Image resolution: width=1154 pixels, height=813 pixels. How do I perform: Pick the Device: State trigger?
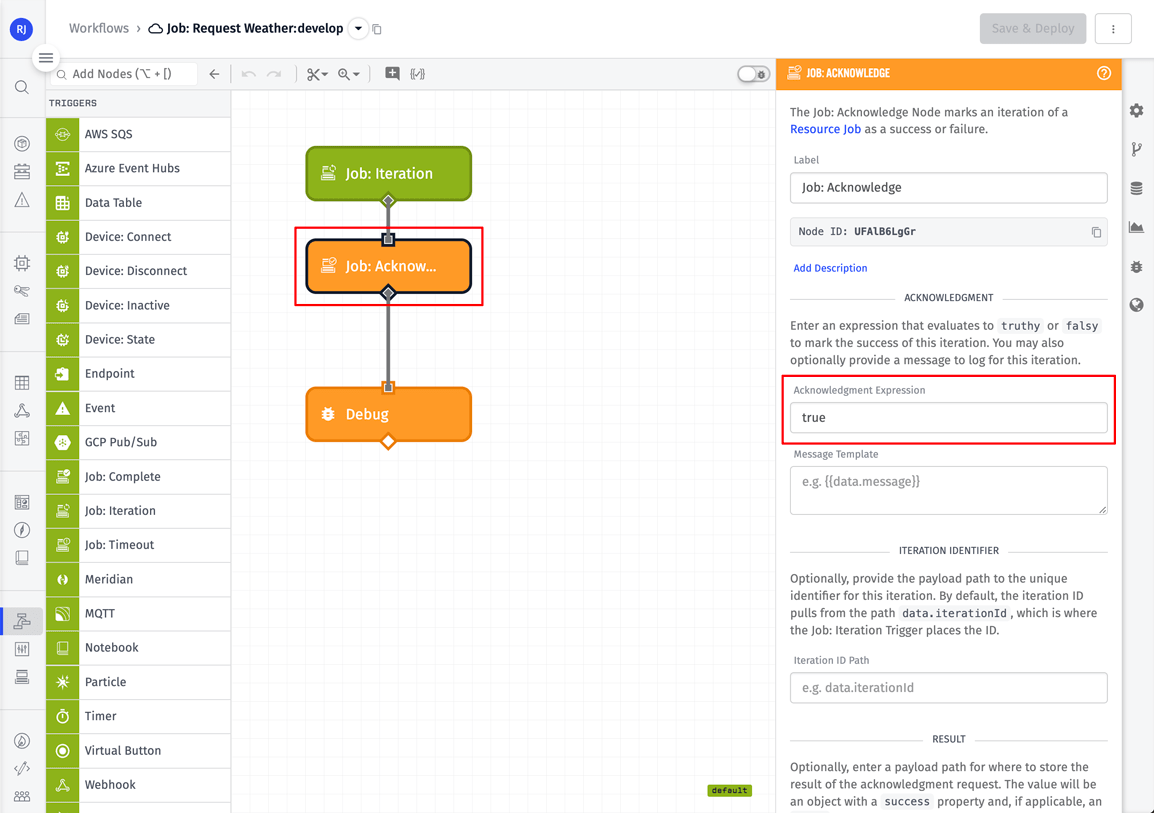pyautogui.click(x=138, y=340)
